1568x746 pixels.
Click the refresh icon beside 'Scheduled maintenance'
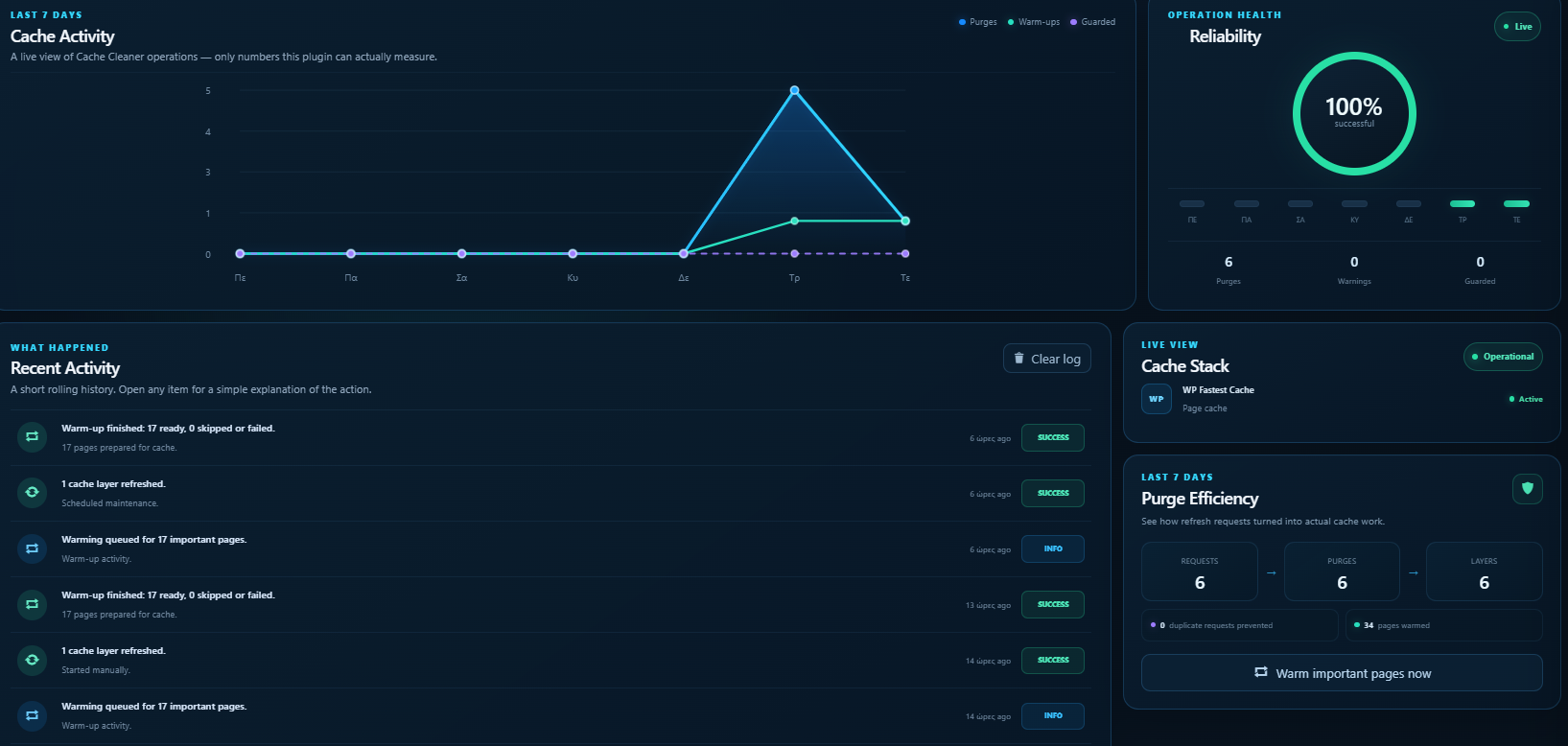point(32,492)
